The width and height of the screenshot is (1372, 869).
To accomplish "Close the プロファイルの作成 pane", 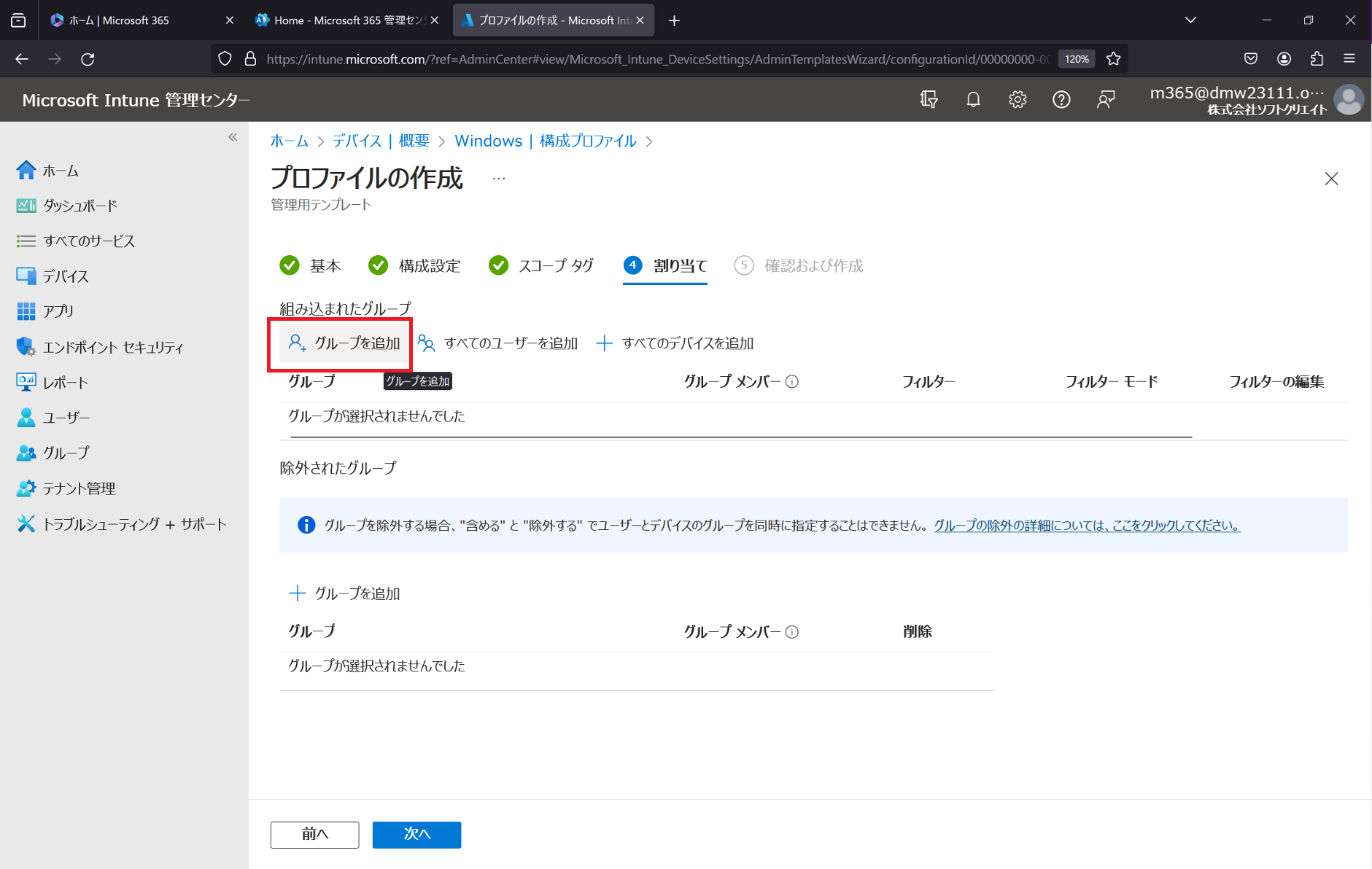I will pos(1331,179).
